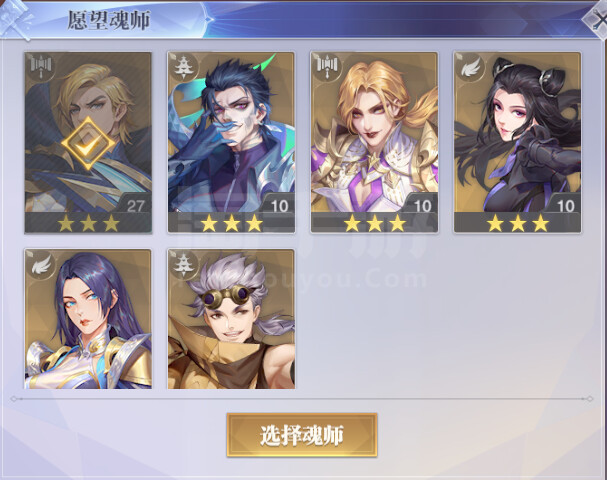Viewport: 607px width, 480px height.
Task: Select the purple-haired female hero card
Action: [x=88, y=319]
